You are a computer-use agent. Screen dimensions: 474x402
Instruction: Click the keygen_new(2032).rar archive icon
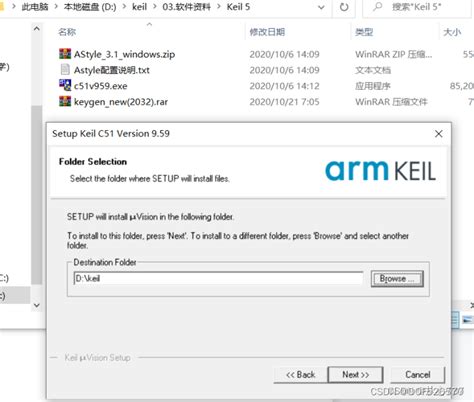coord(65,101)
